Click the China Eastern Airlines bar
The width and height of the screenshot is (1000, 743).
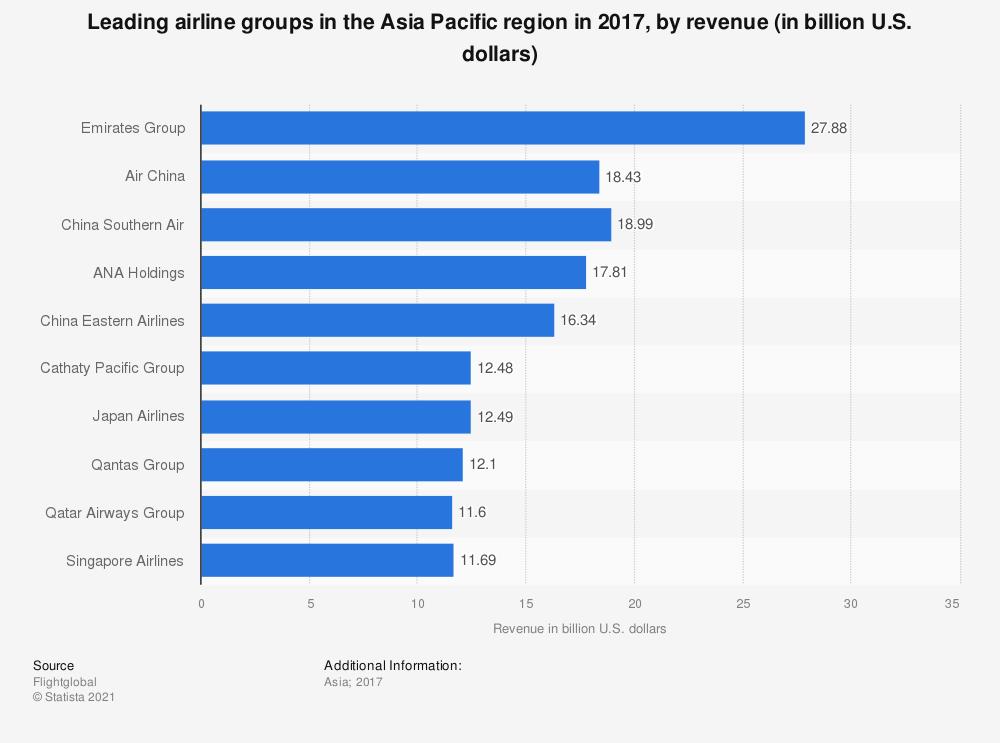[x=377, y=320]
